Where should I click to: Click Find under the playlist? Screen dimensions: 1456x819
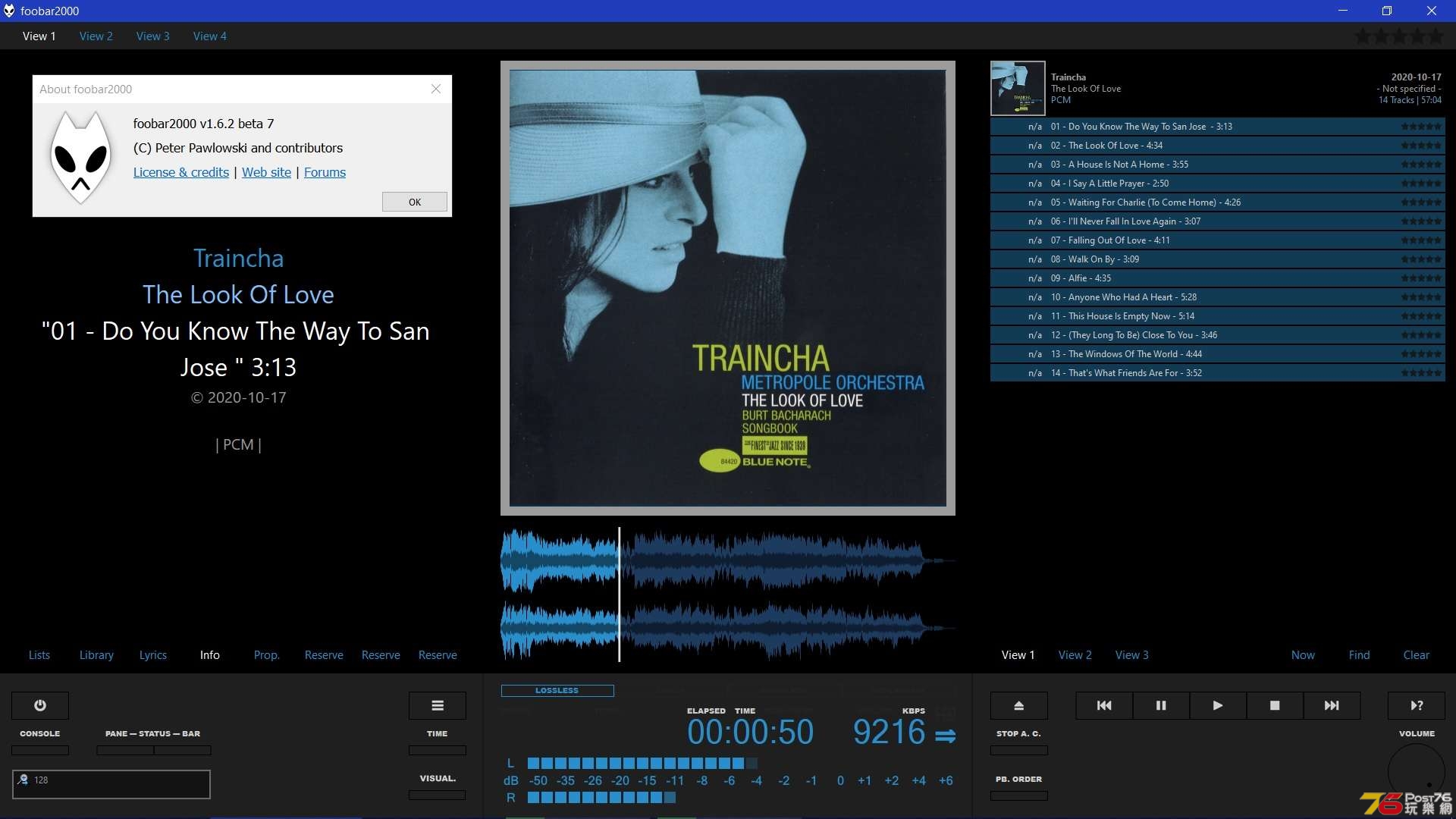1360,654
